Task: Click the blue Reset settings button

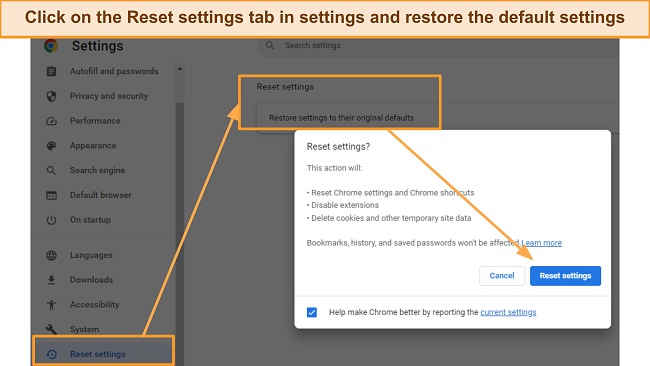Action: tap(565, 276)
